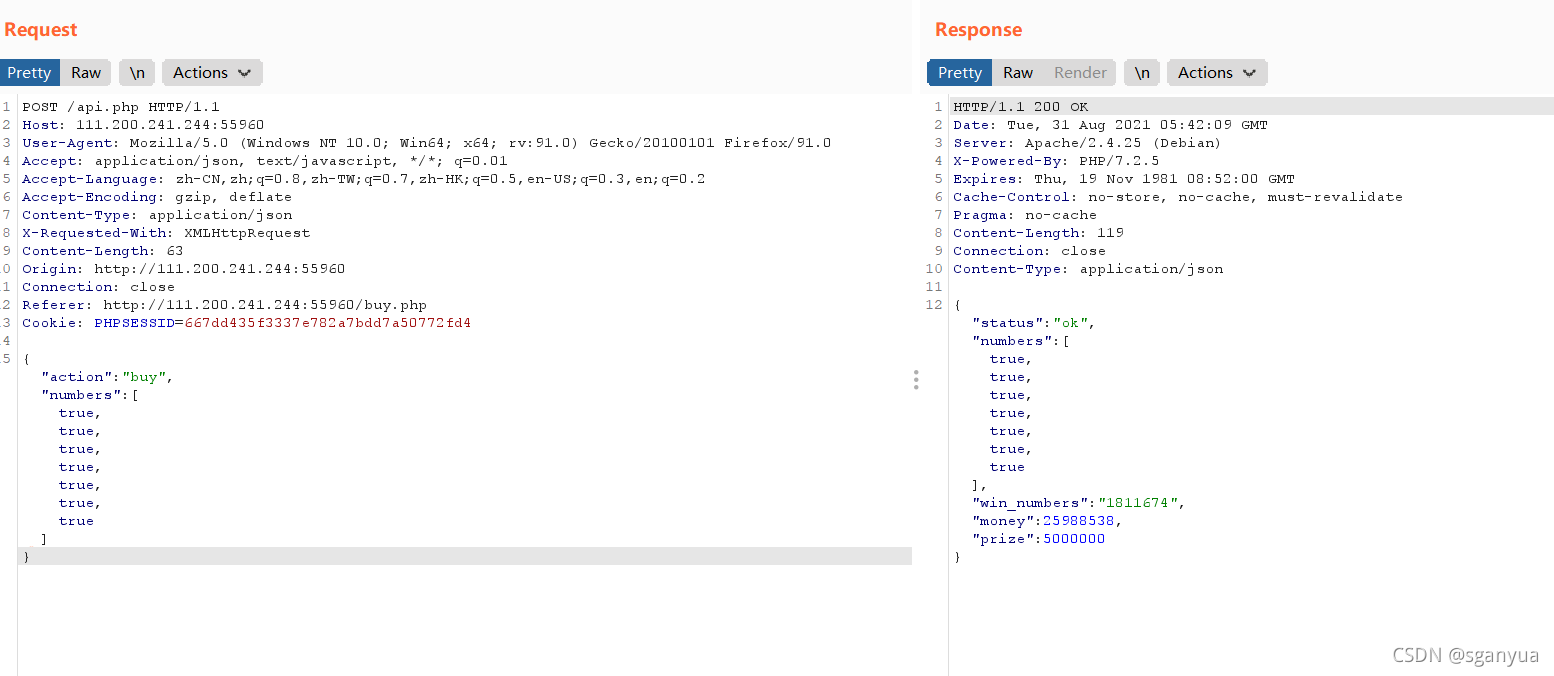Open the Response Render tab
This screenshot has height=676, width=1554.
(1080, 72)
